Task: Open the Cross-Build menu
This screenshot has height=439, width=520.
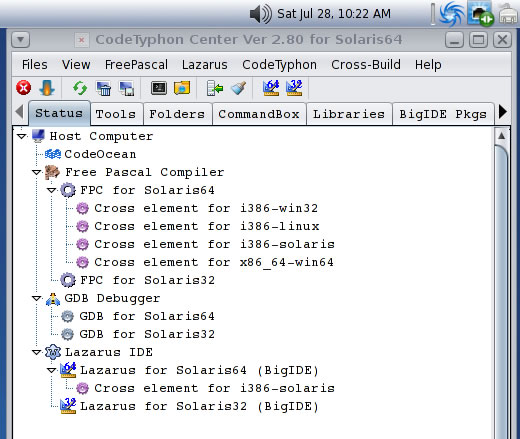Action: [x=366, y=65]
